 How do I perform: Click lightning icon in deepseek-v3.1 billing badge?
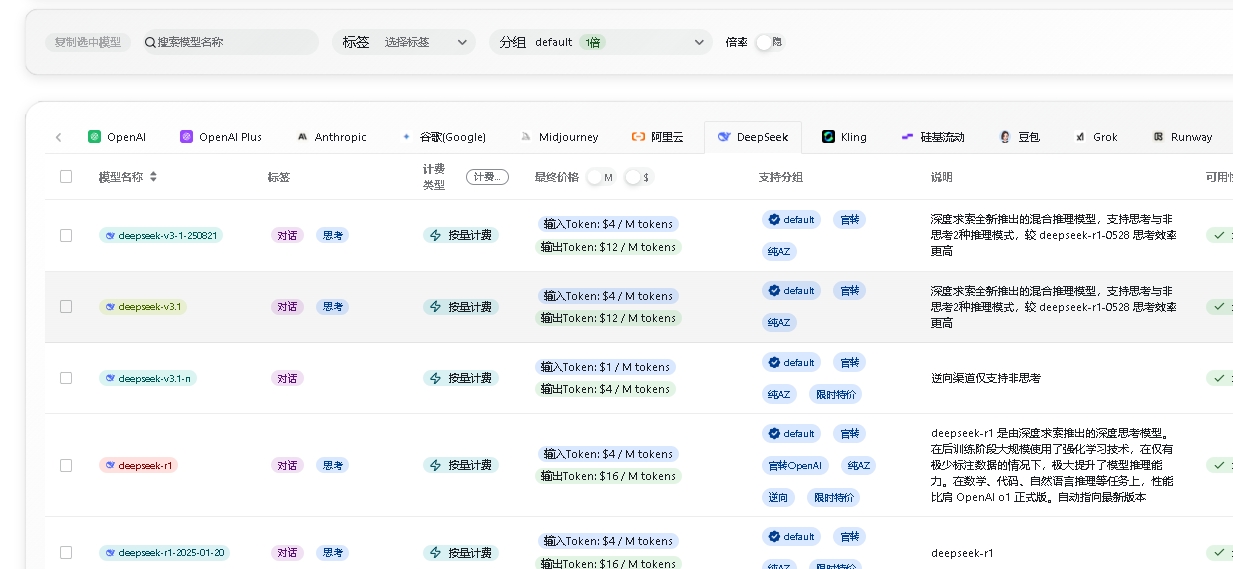click(435, 307)
